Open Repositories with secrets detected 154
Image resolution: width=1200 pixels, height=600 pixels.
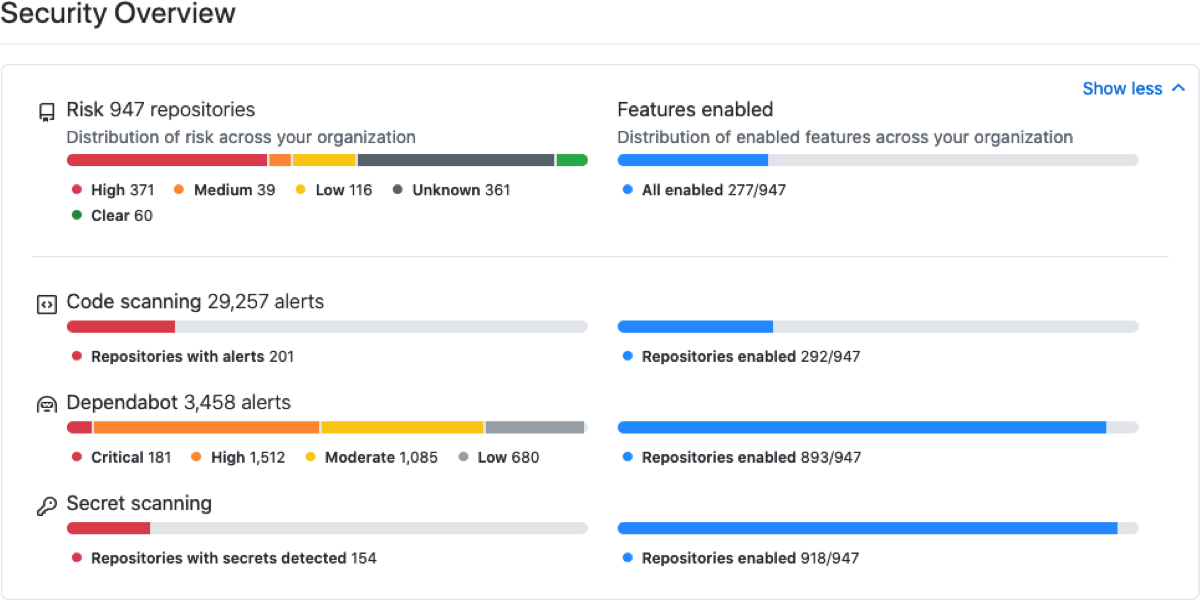[x=223, y=559]
